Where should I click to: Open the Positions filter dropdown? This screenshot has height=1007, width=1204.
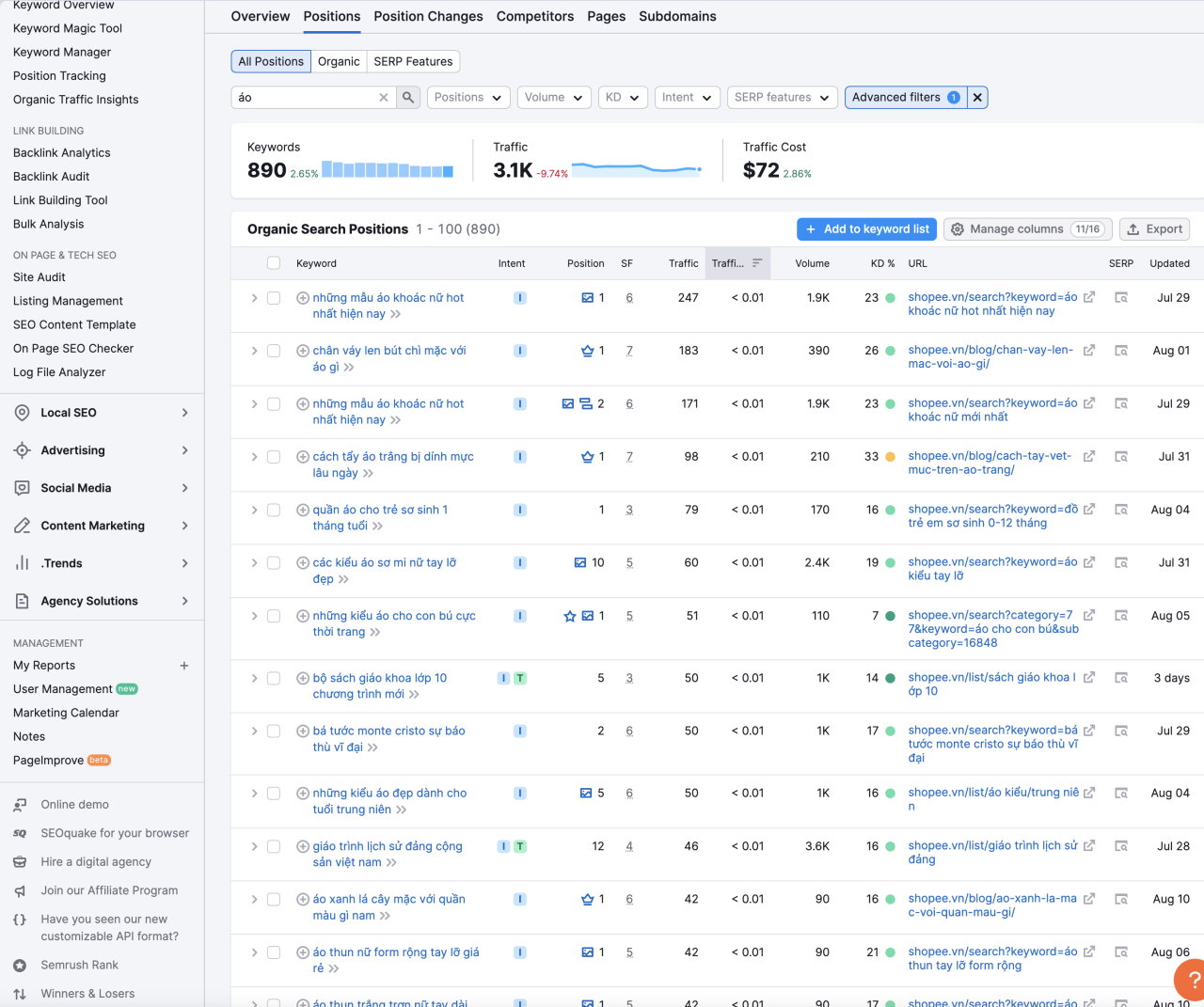(x=468, y=98)
